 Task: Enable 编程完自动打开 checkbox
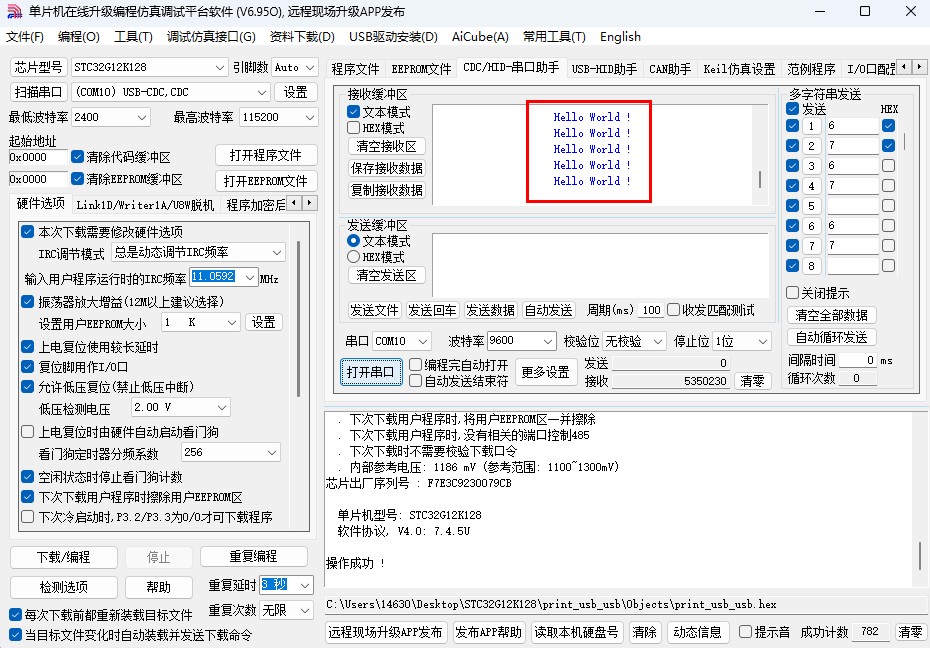point(416,365)
